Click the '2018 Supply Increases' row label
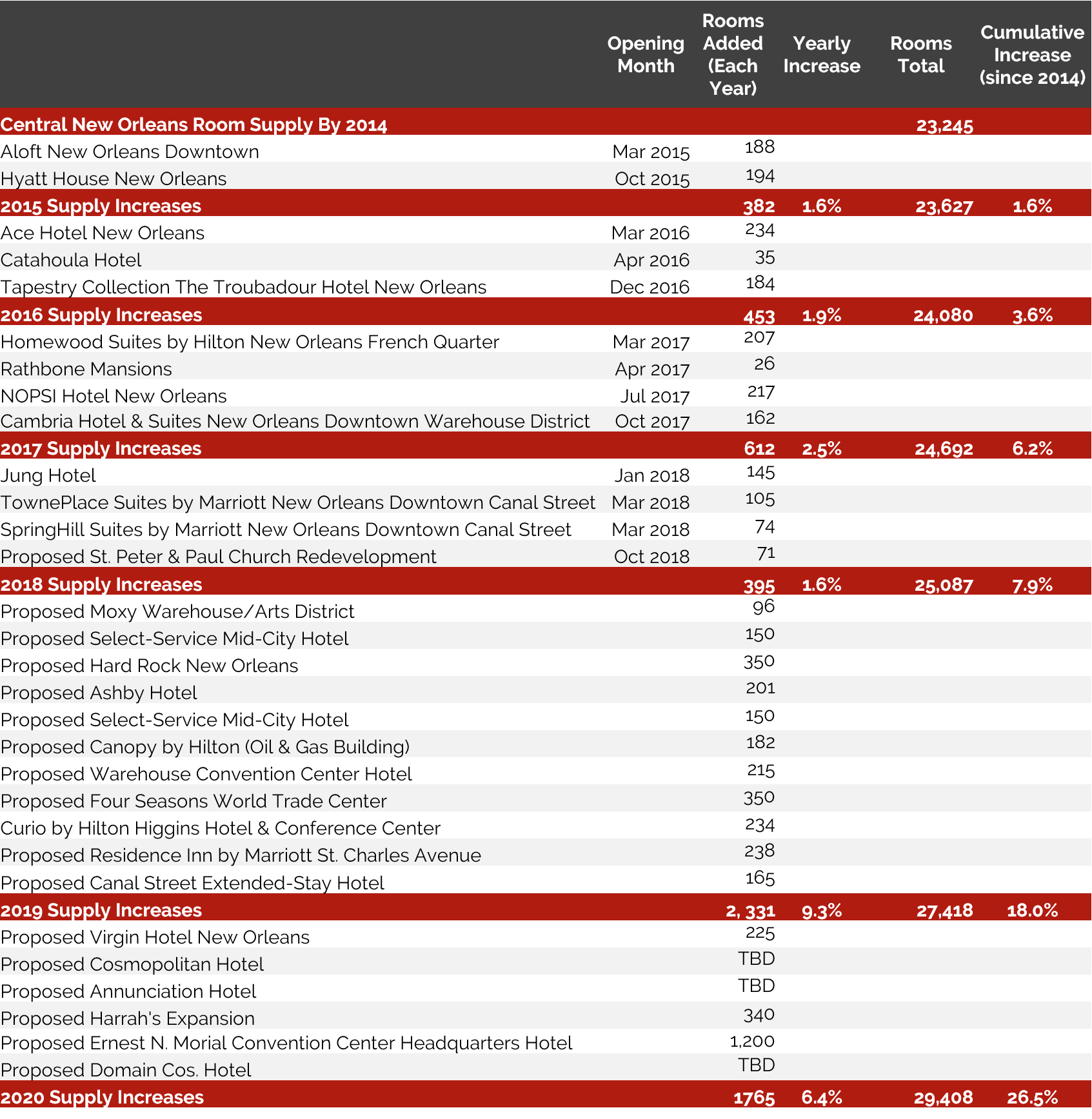The width and height of the screenshot is (1092, 1119). (x=101, y=584)
